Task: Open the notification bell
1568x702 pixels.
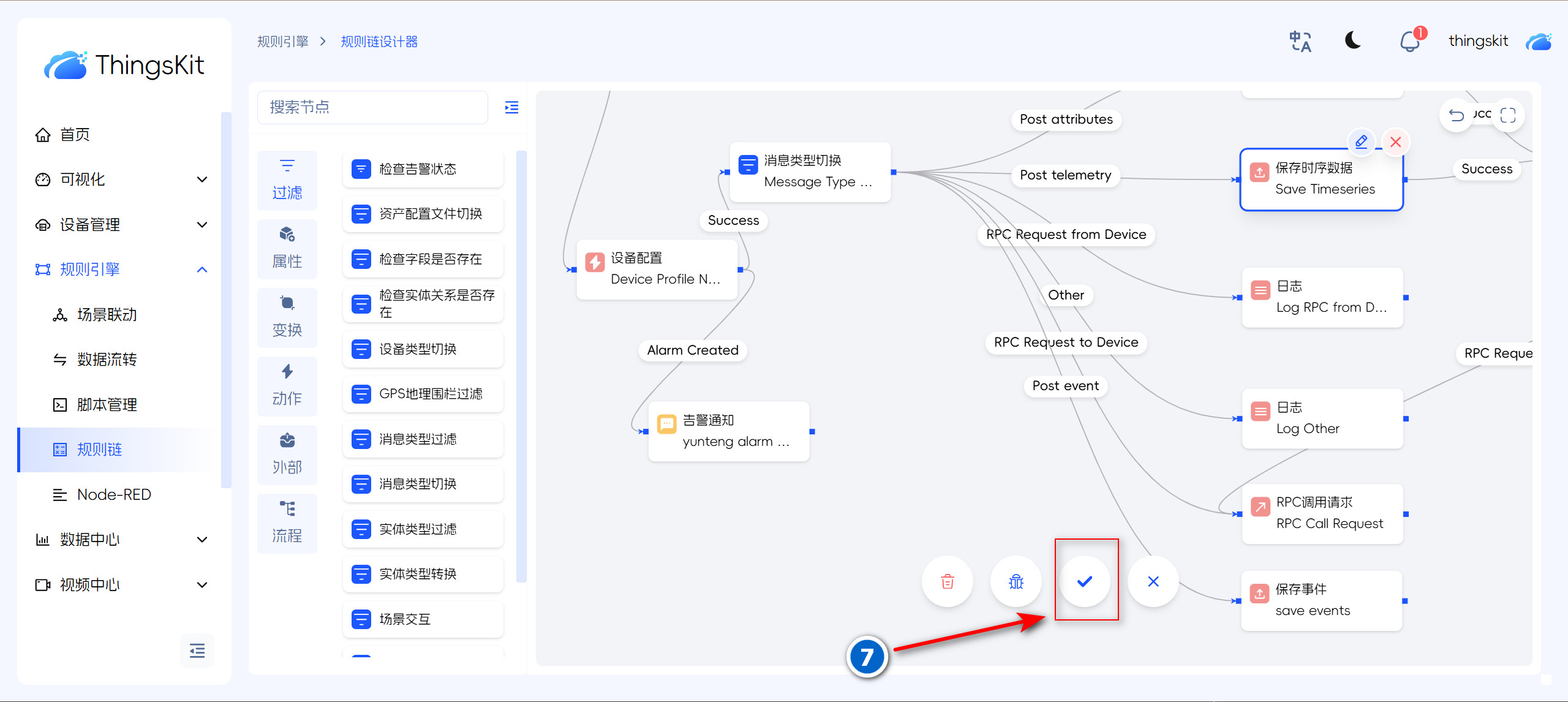Action: [1409, 42]
